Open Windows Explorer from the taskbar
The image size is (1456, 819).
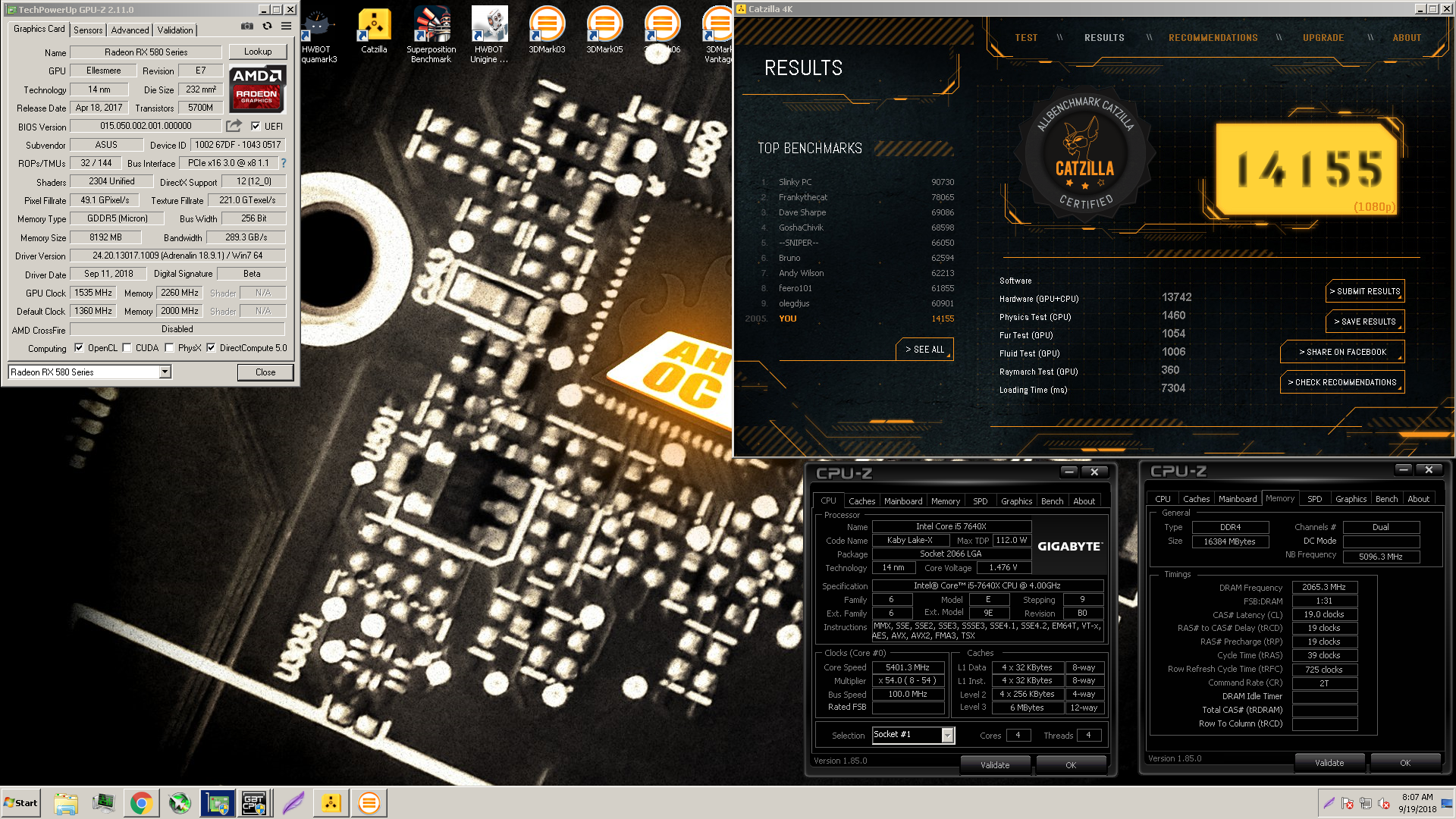66,803
